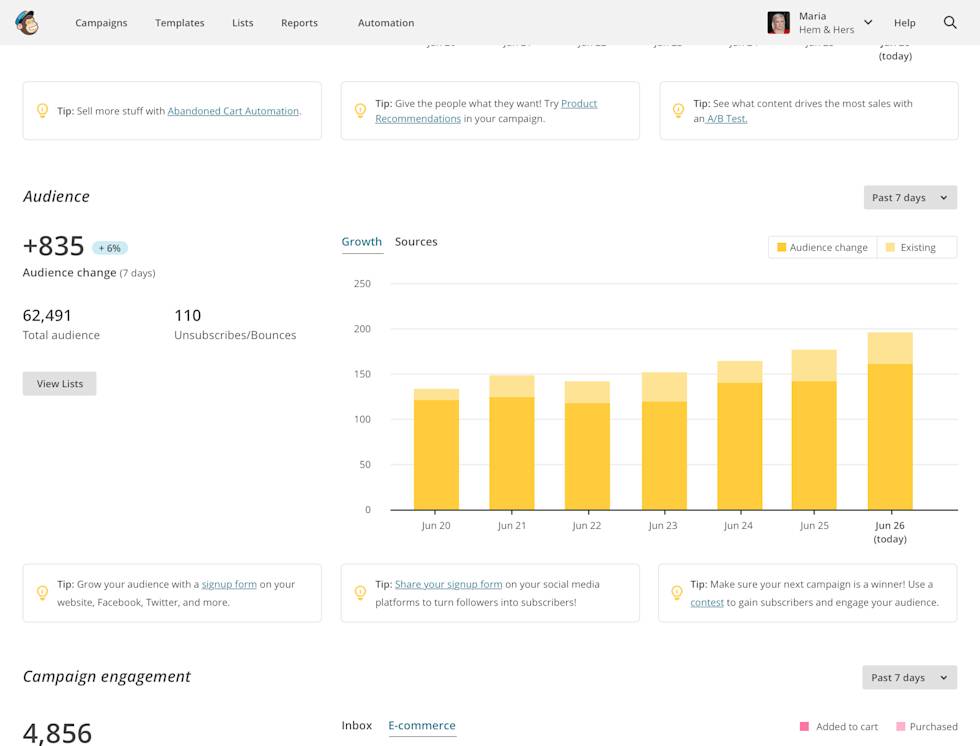Viewport: 980px width, 746px height.
Task: Click the View Lists button
Action: [60, 384]
